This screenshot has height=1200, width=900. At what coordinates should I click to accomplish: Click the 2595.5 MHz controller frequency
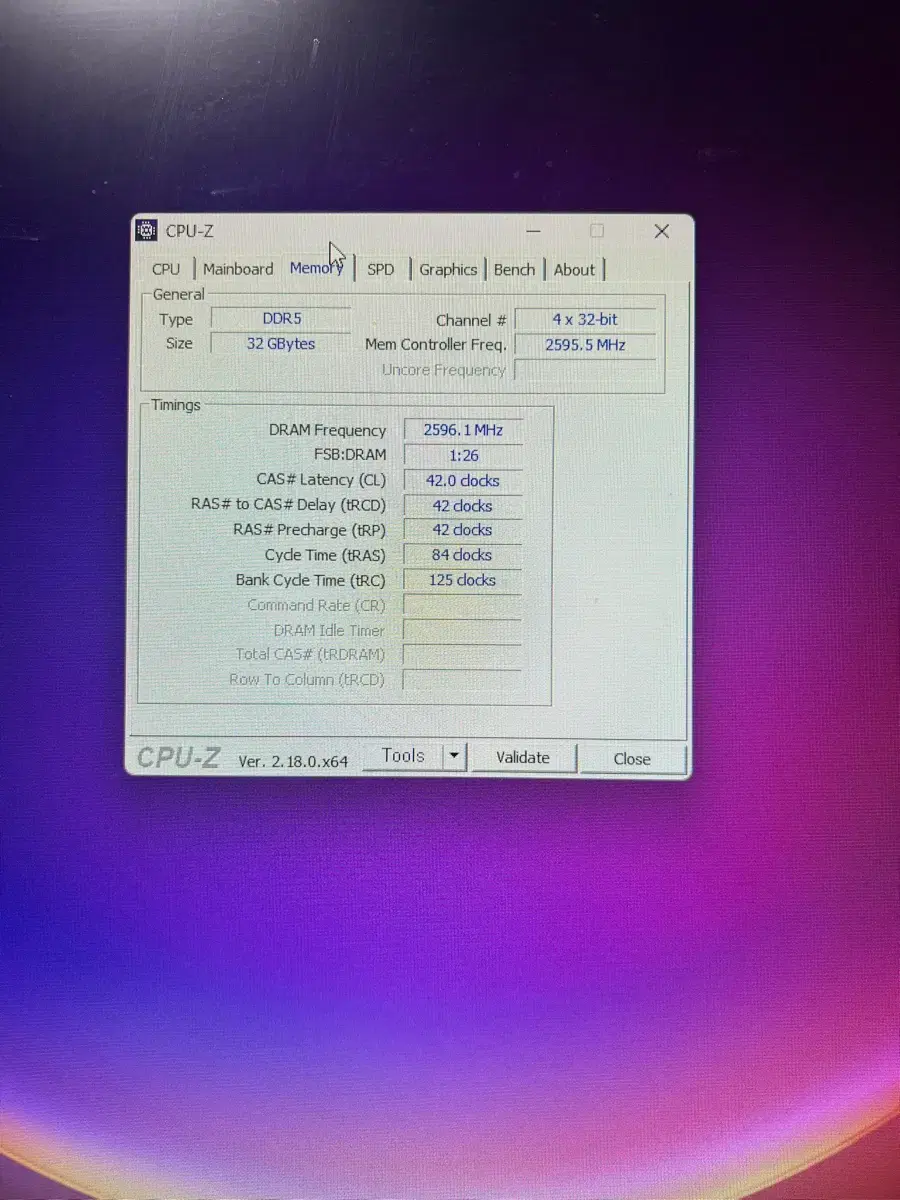pyautogui.click(x=585, y=345)
